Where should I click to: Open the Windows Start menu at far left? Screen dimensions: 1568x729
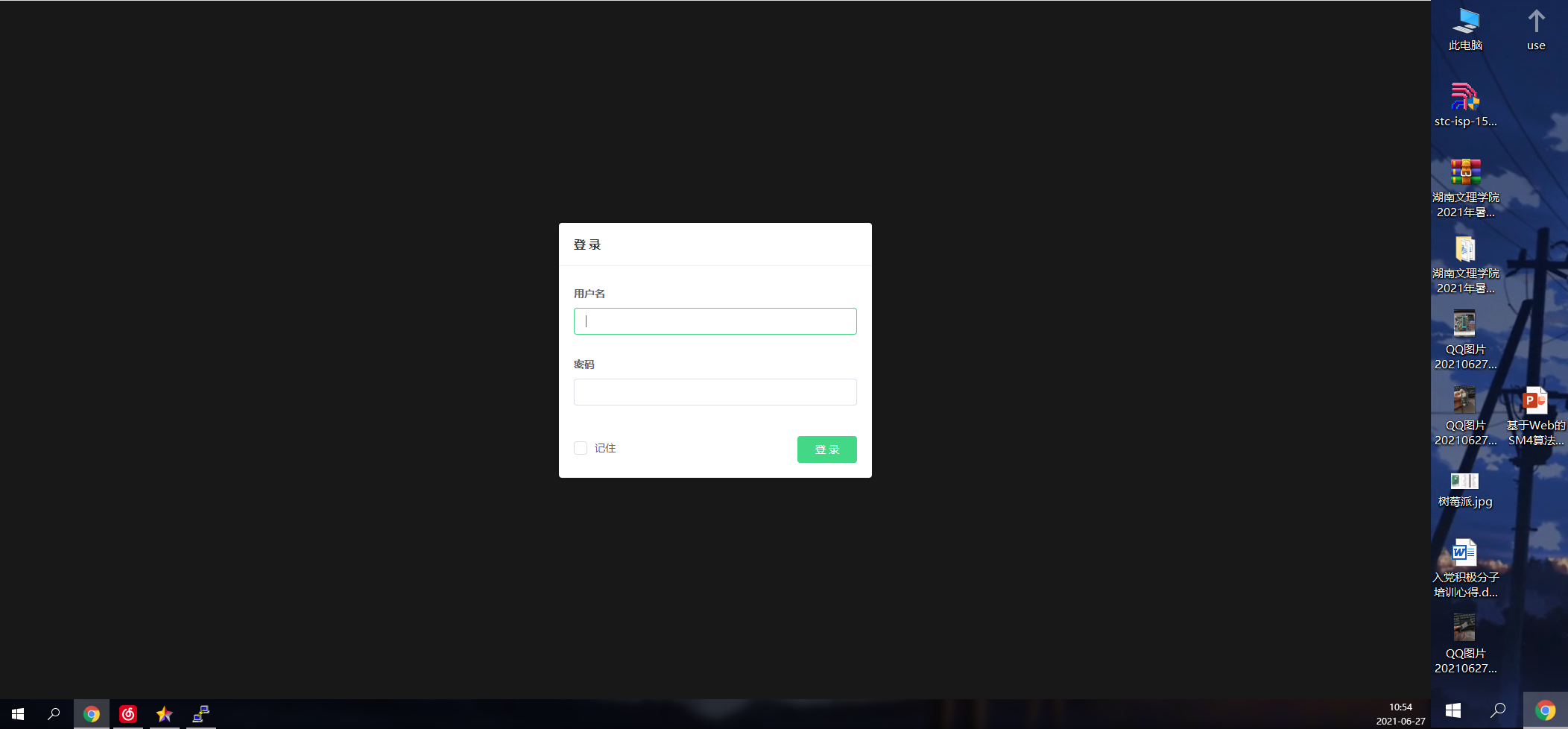pyautogui.click(x=18, y=714)
